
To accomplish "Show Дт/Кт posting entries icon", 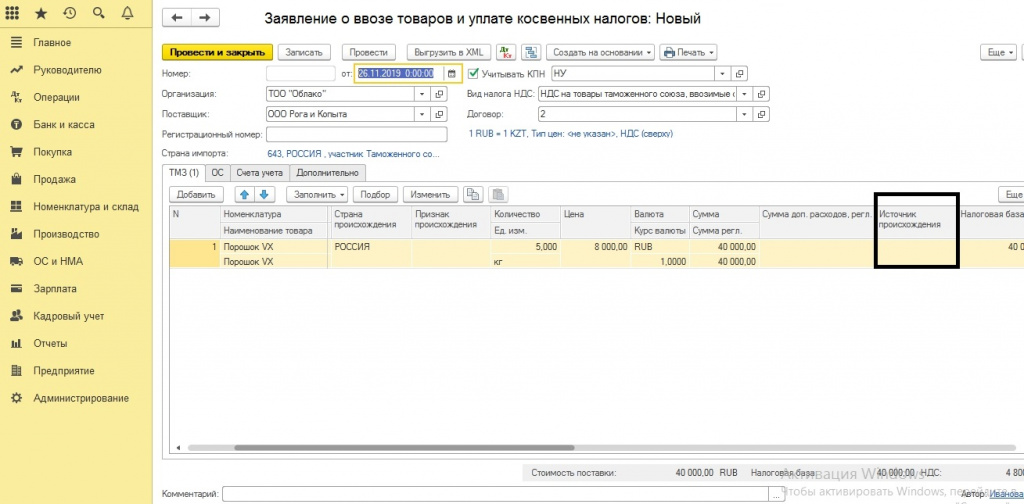I will (x=506, y=52).
